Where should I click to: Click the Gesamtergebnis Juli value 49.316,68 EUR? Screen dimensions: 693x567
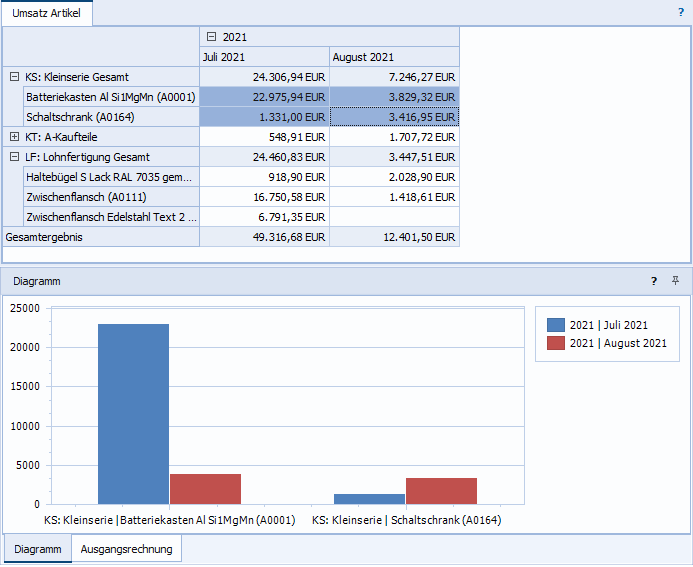264,237
